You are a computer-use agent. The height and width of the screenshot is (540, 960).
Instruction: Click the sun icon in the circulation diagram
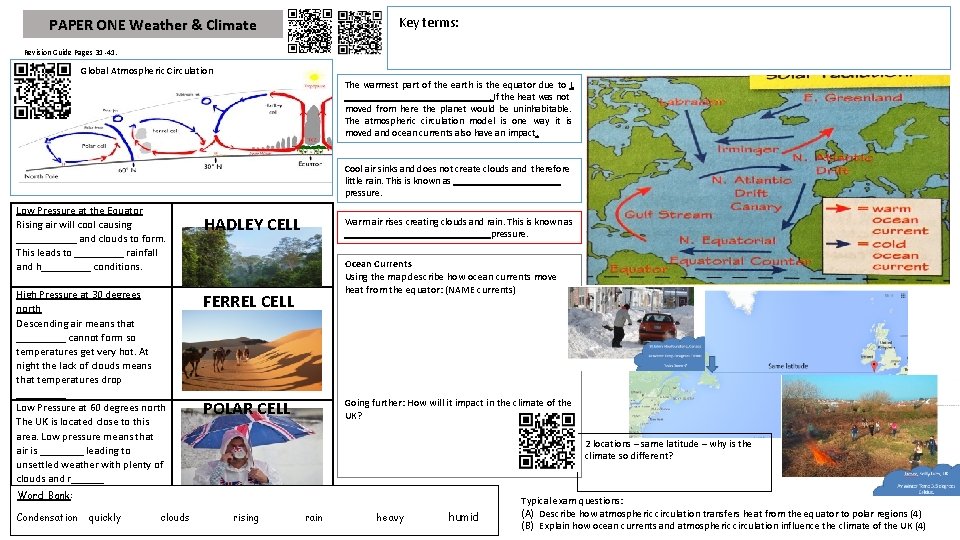click(315, 78)
